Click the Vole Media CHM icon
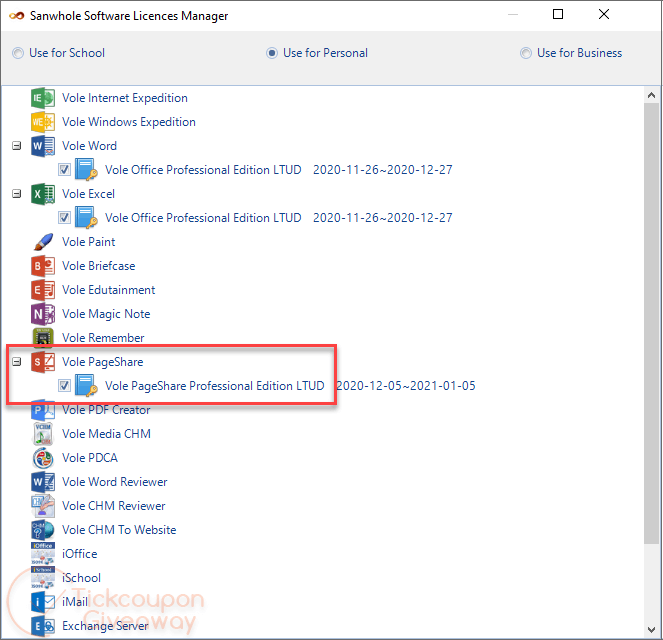The width and height of the screenshot is (663, 640). click(43, 434)
